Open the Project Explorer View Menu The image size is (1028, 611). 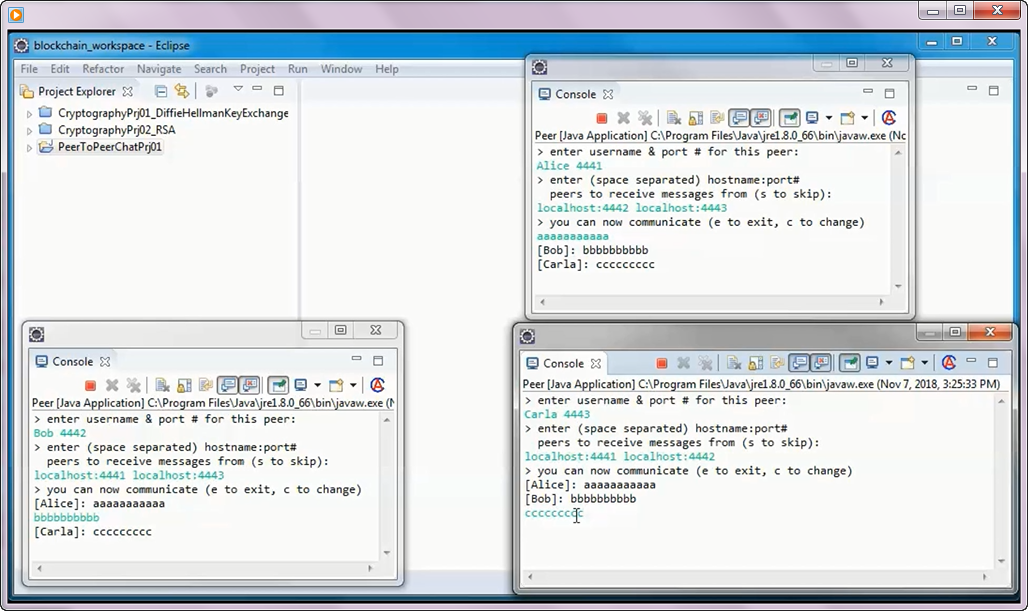(238, 90)
